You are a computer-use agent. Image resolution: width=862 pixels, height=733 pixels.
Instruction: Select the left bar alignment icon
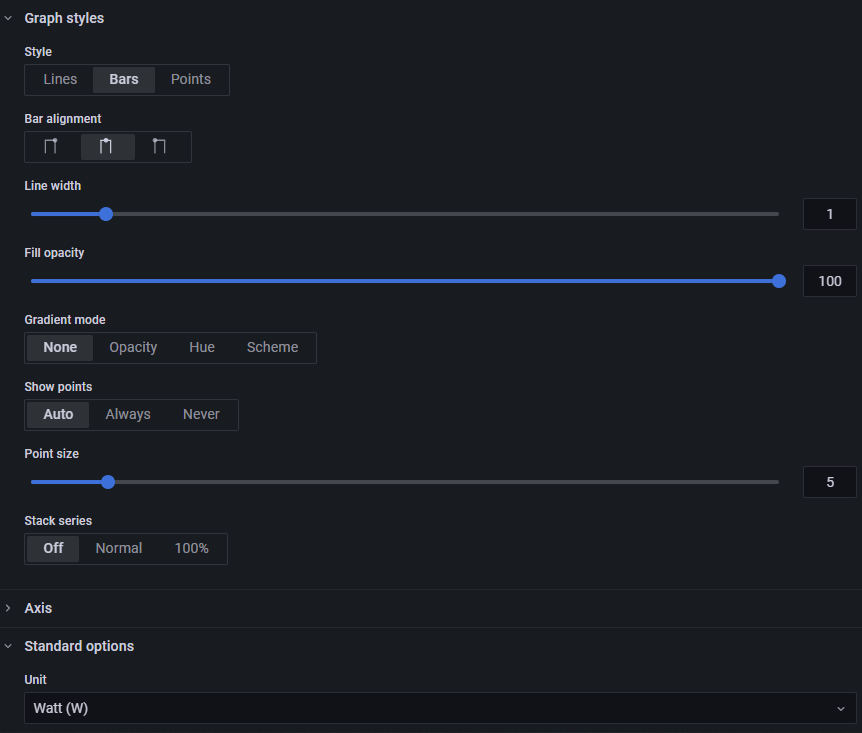pyautogui.click(x=52, y=147)
